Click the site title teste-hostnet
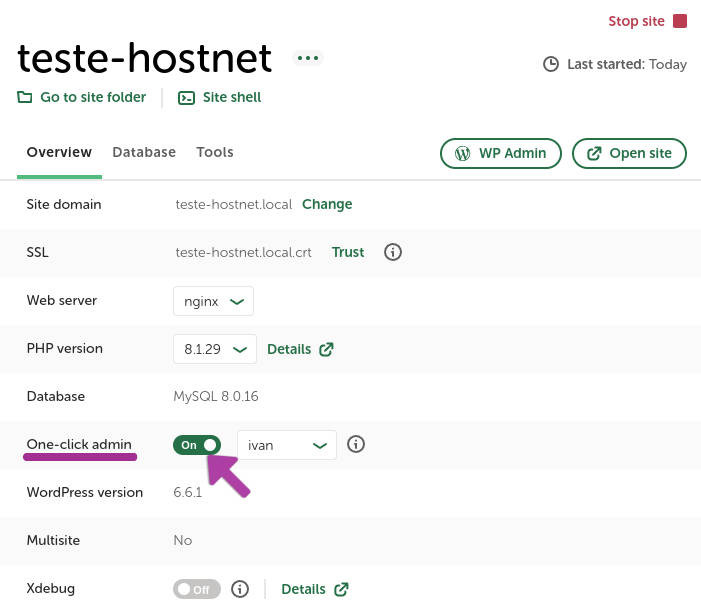The width and height of the screenshot is (701, 613). 144,58
